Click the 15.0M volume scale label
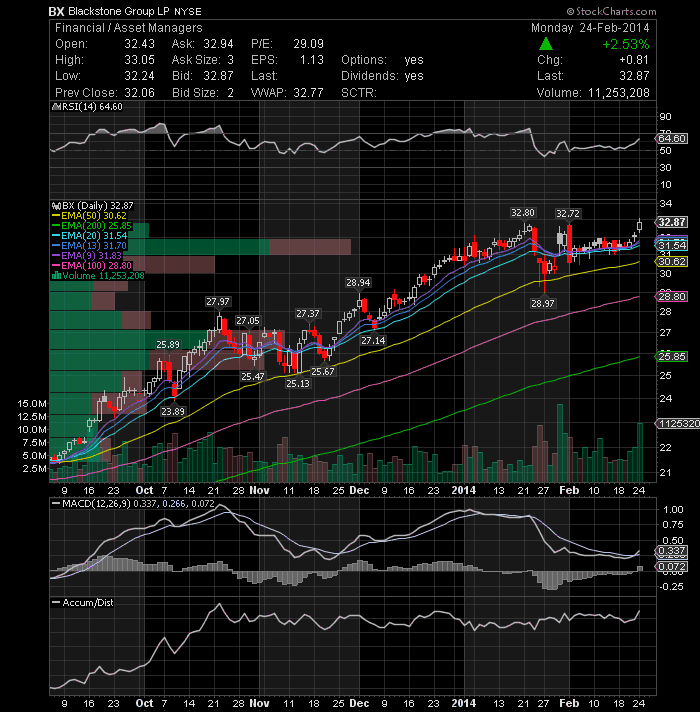This screenshot has width=700, height=712. pos(32,403)
